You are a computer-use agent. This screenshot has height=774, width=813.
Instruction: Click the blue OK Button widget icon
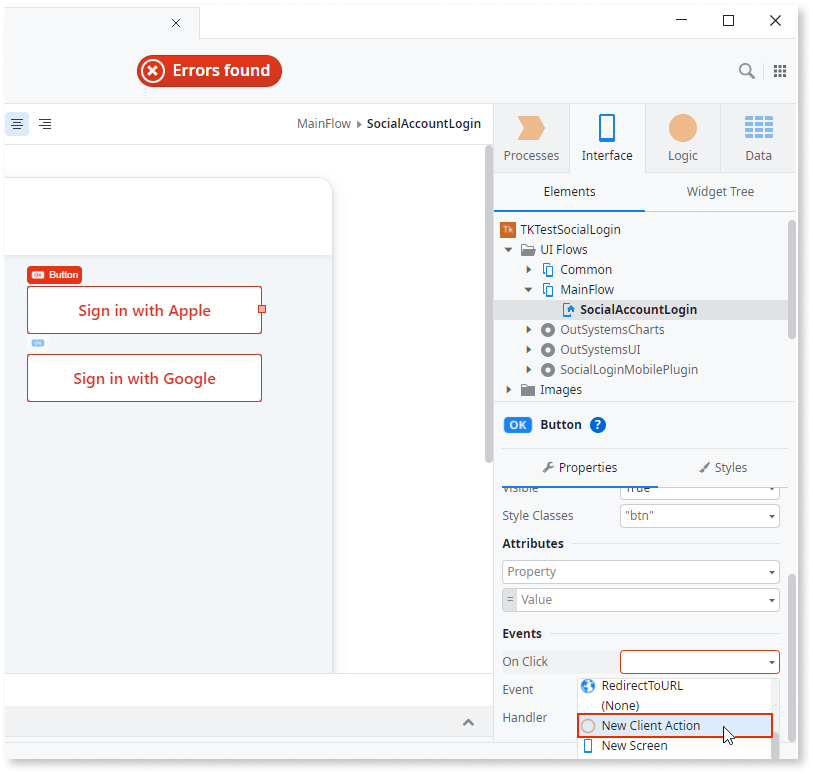517,425
